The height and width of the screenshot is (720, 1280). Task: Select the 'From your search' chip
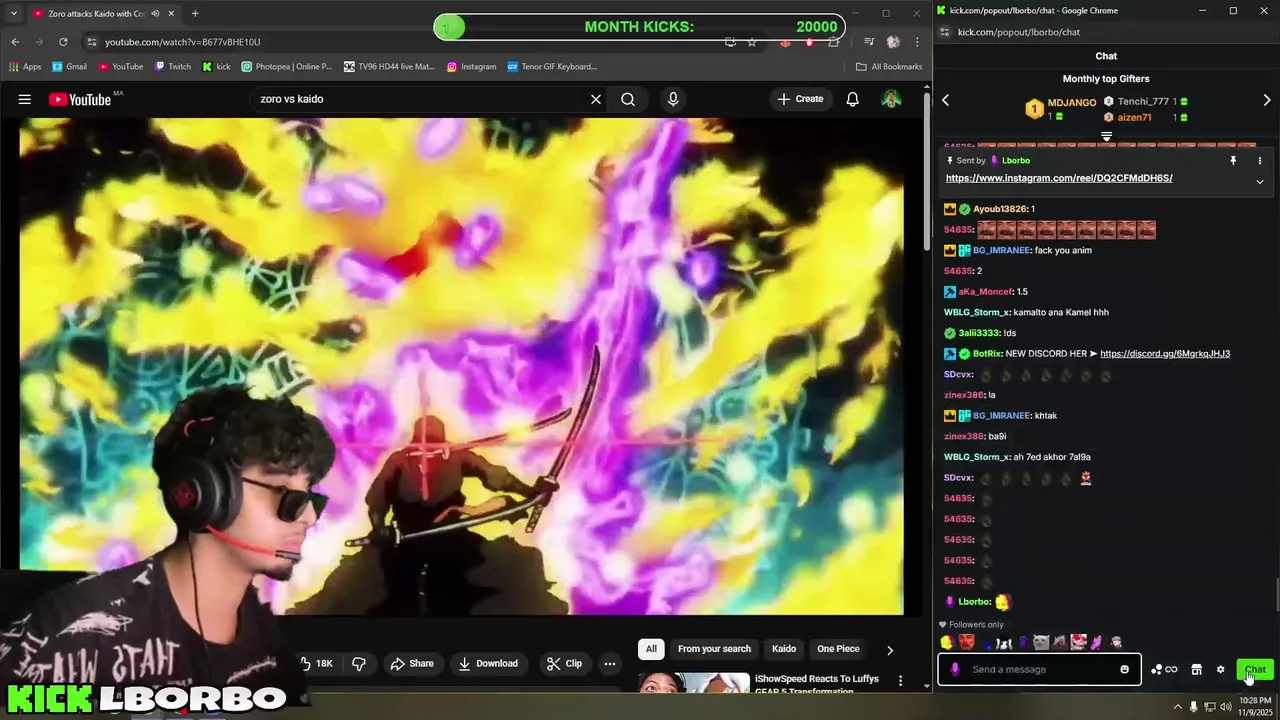714,649
